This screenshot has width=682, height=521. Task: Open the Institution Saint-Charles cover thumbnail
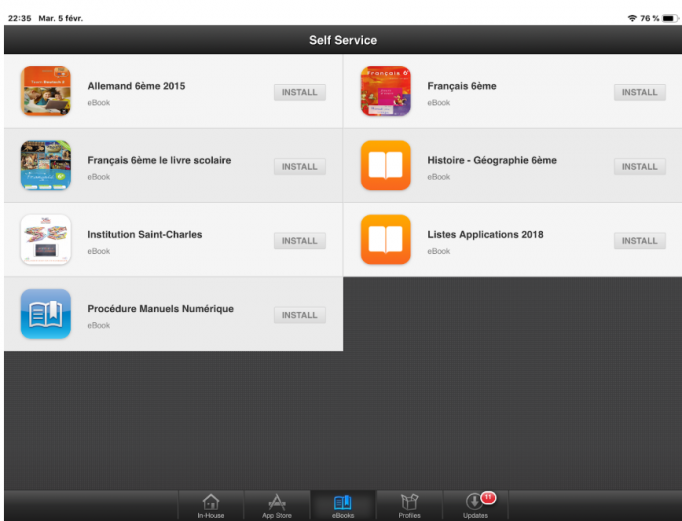click(46, 240)
